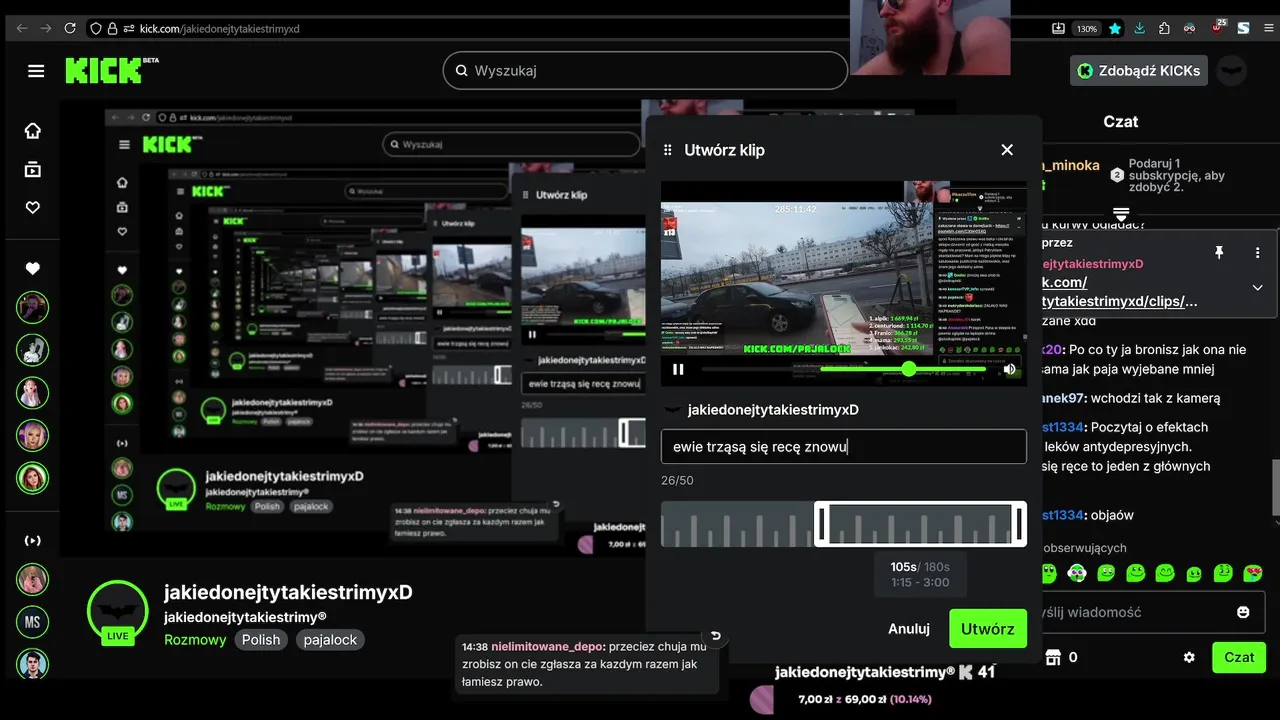Open browser extensions puzzle icon
The width and height of the screenshot is (1280, 720).
pos(1165,28)
